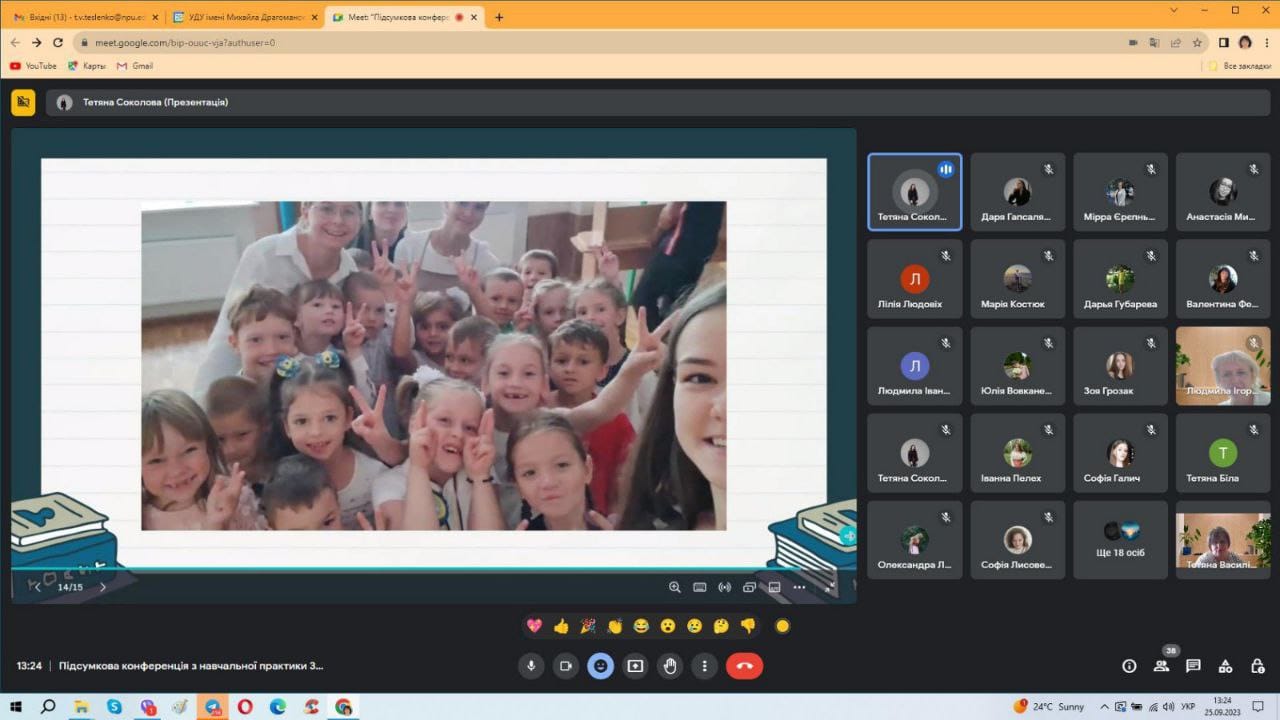Click the present screen button
This screenshot has width=1280, height=720.
coord(635,666)
